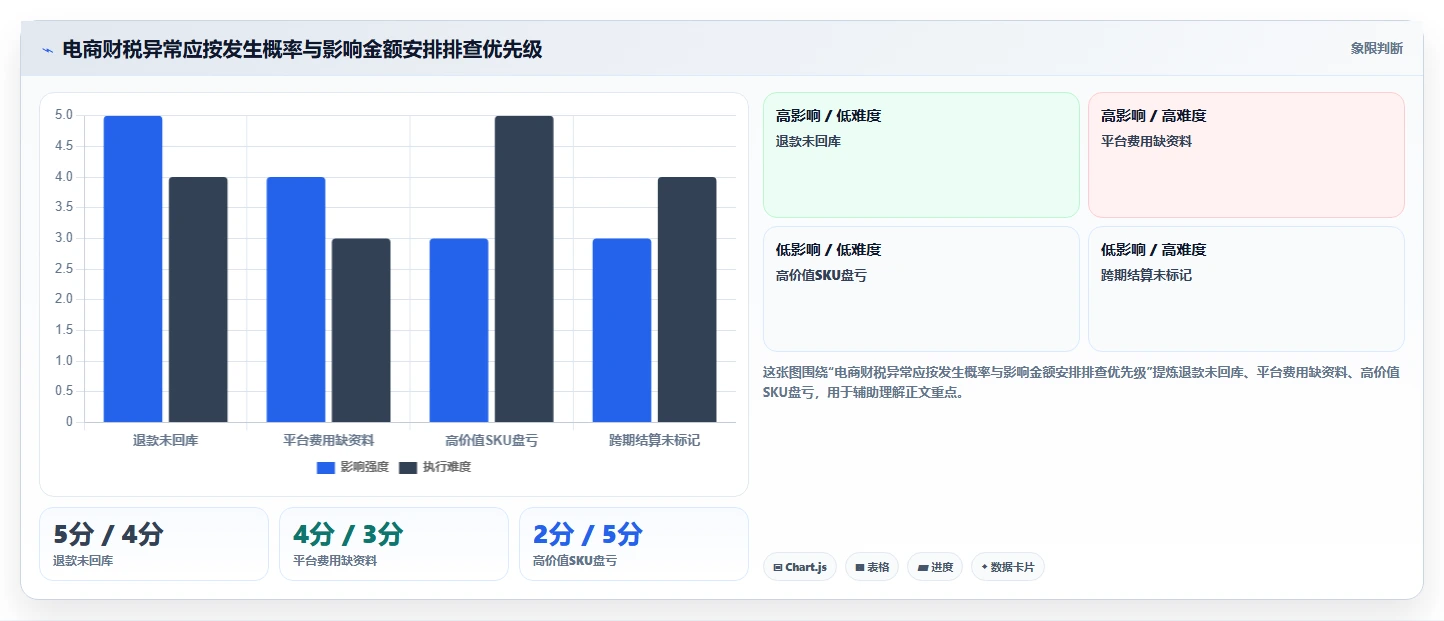Toggle the 执行难度 legend item

coord(435,467)
